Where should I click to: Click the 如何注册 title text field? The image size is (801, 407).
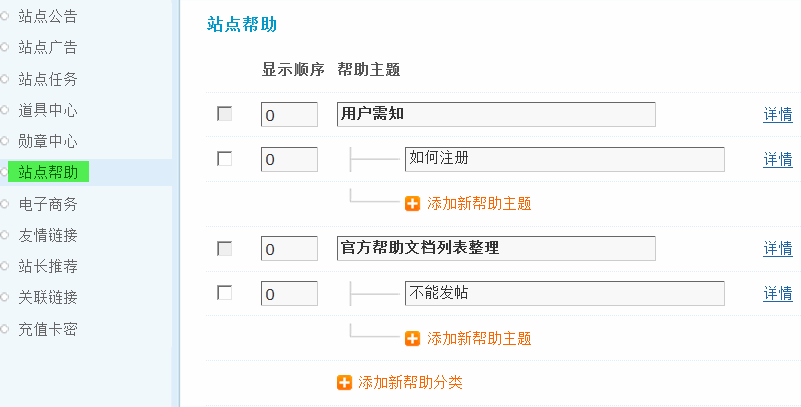tap(564, 158)
